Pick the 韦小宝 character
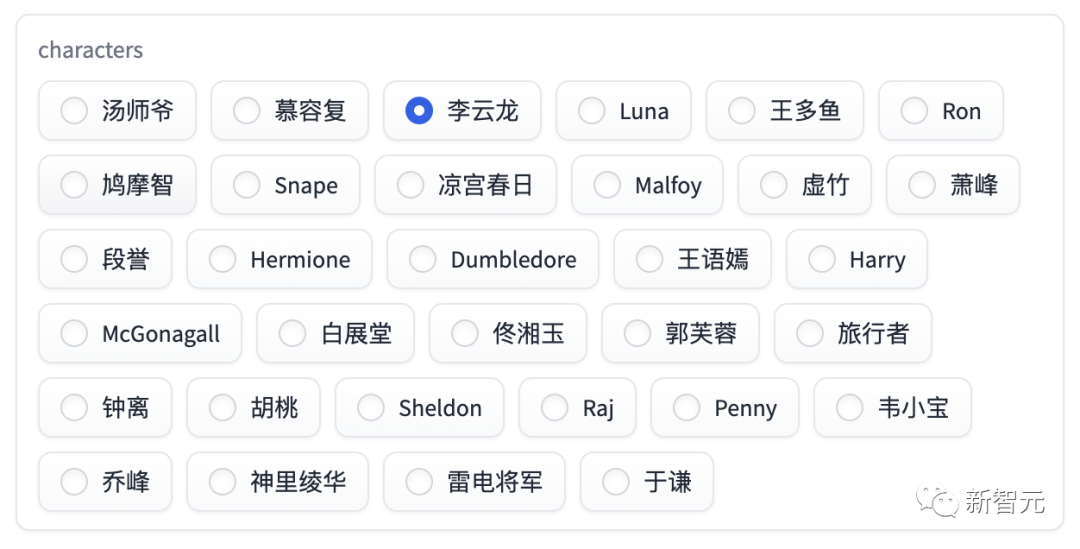Screen dimensions: 1080x549 coord(893,408)
